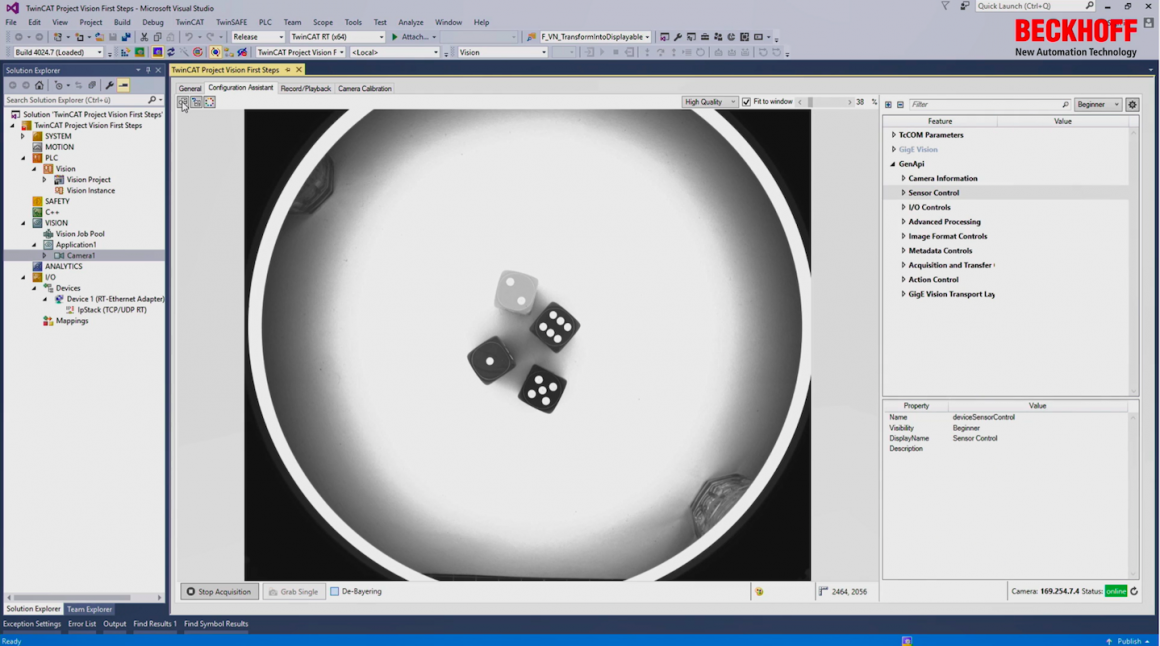Viewport: 1160px width, 646px height.
Task: Open the TwinCAT RT (x64) platform dropdown
Action: pos(337,37)
